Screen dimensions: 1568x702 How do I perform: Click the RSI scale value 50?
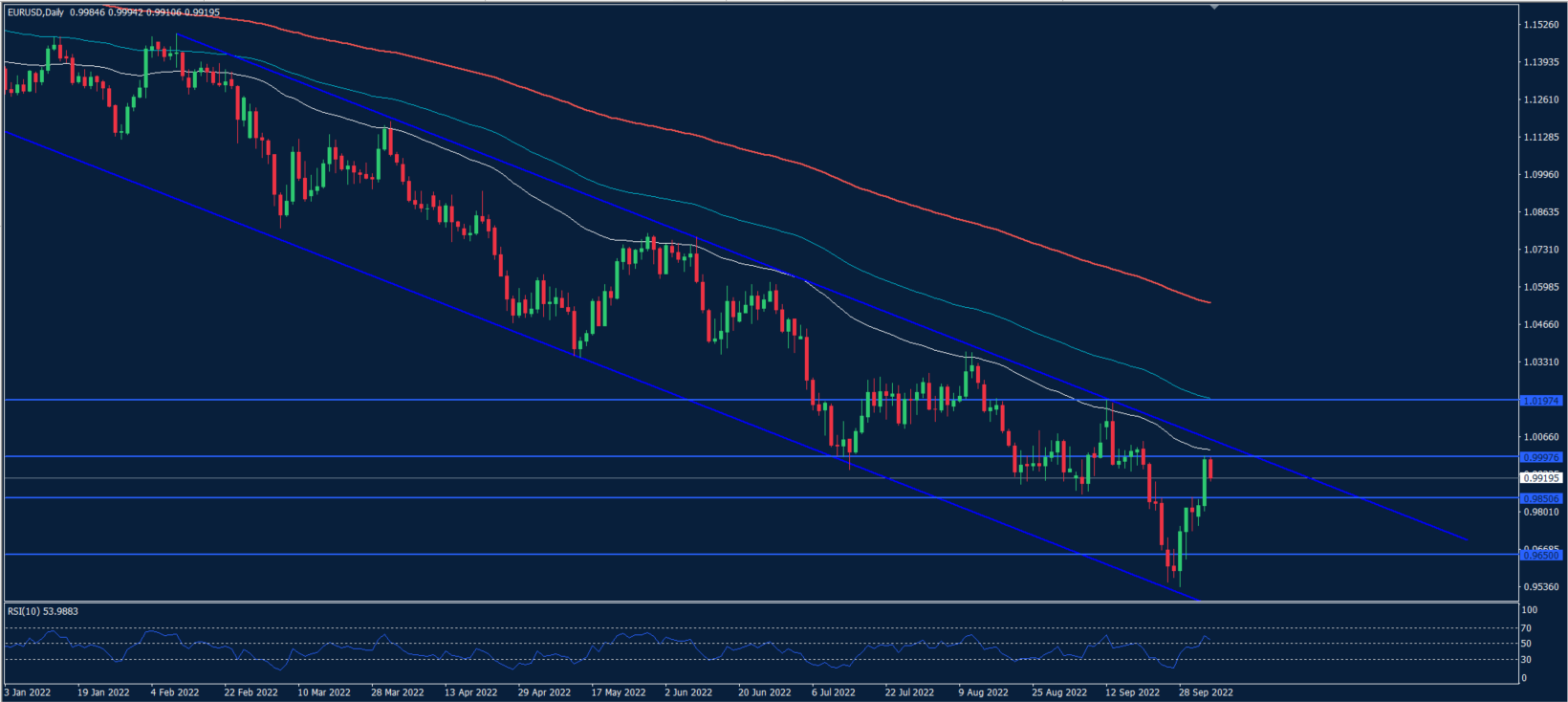1527,644
